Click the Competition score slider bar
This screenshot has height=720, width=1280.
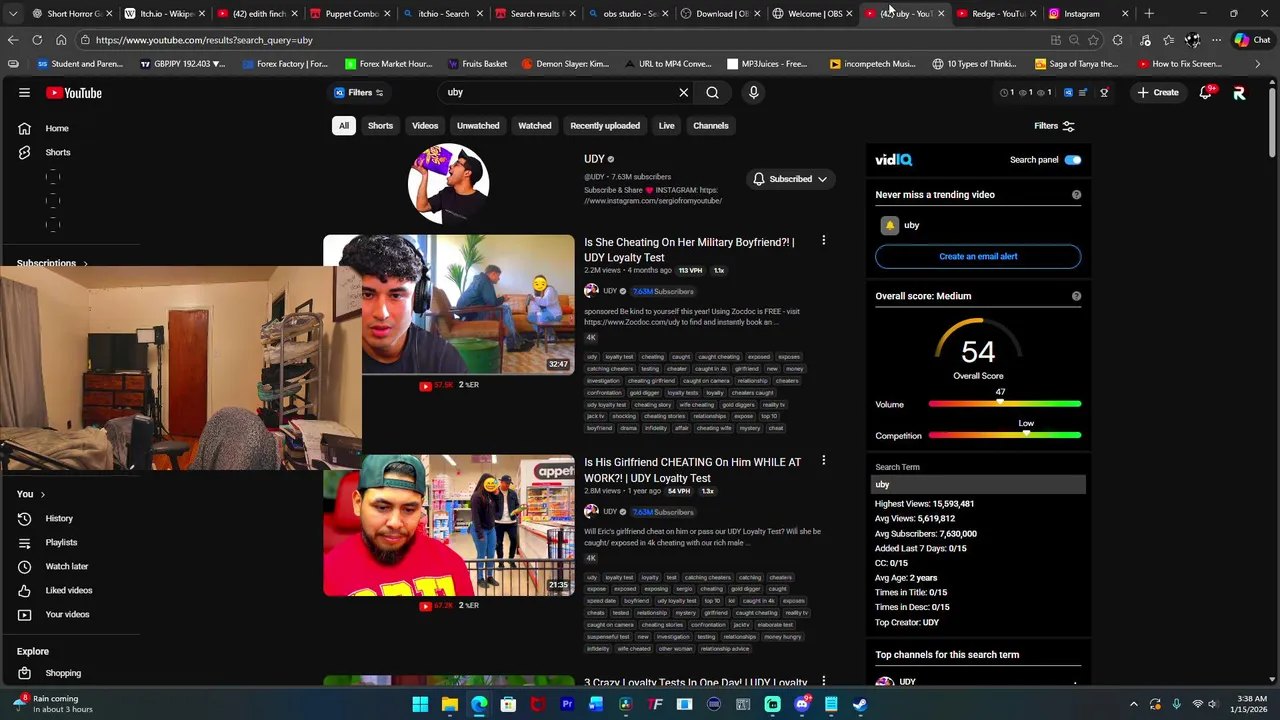(1004, 436)
